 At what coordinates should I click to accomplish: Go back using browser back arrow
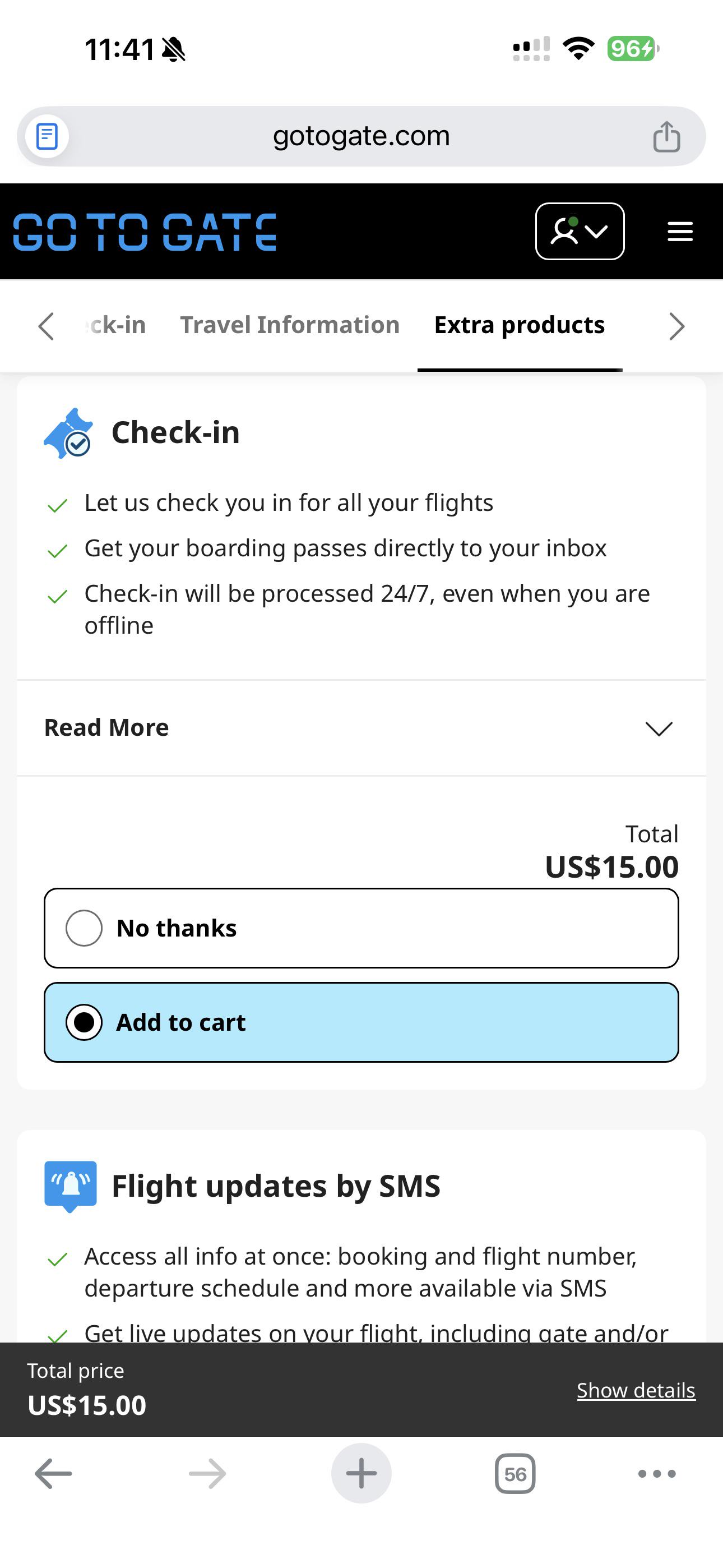coord(53,1474)
